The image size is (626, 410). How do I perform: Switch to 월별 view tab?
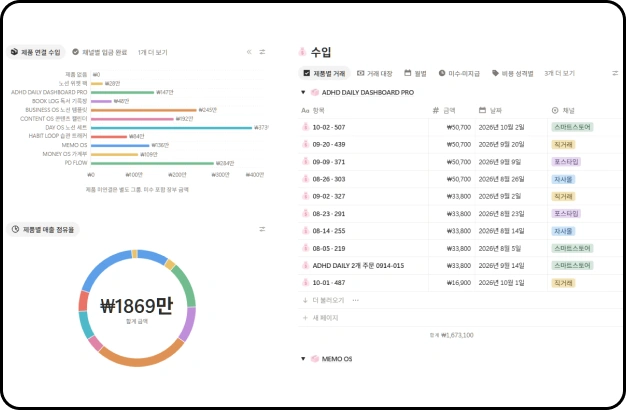pyautogui.click(x=415, y=73)
